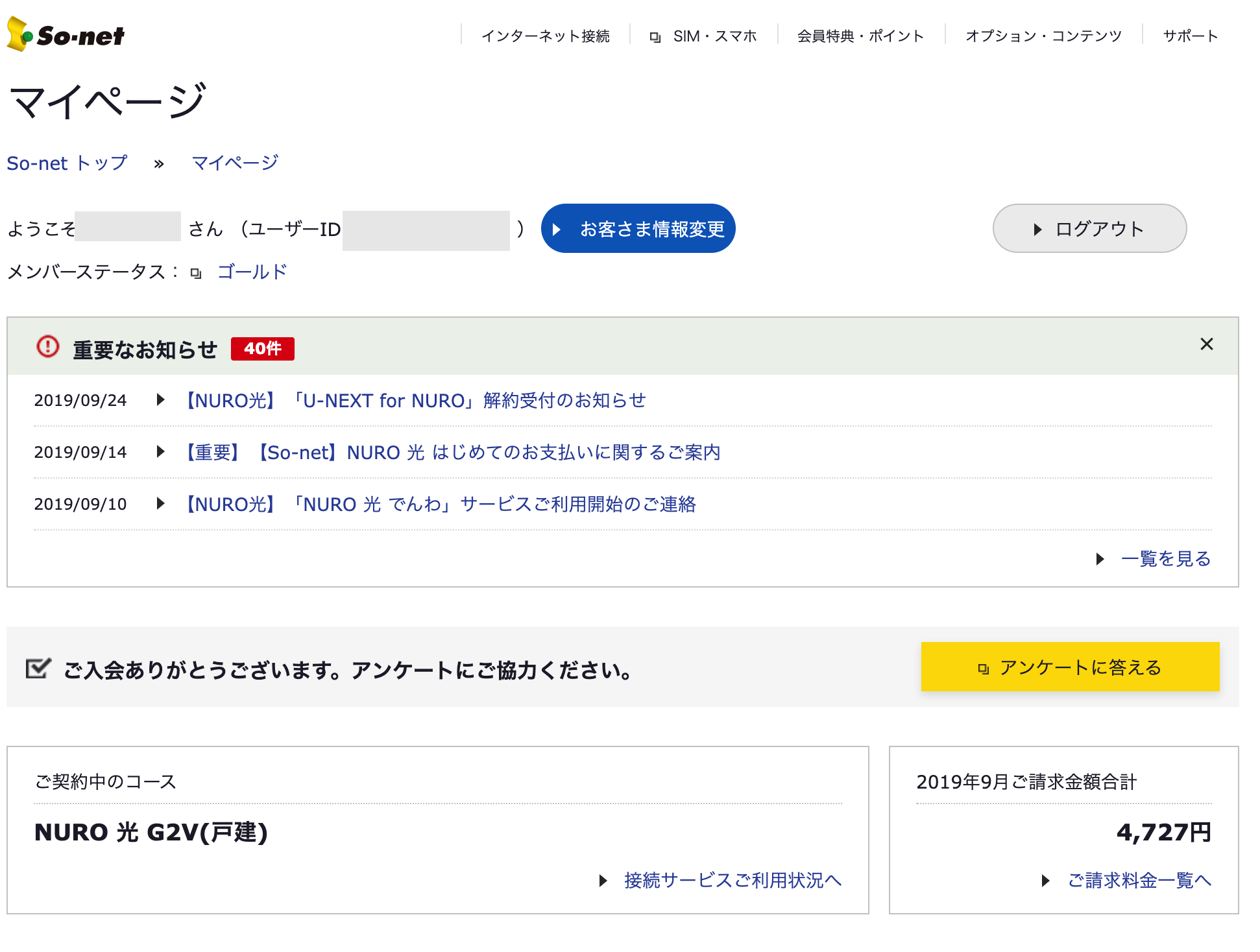This screenshot has width=1260, height=952.
Task: Click arrow icon beside ご請求料金一覧へ
Action: coord(1045,880)
